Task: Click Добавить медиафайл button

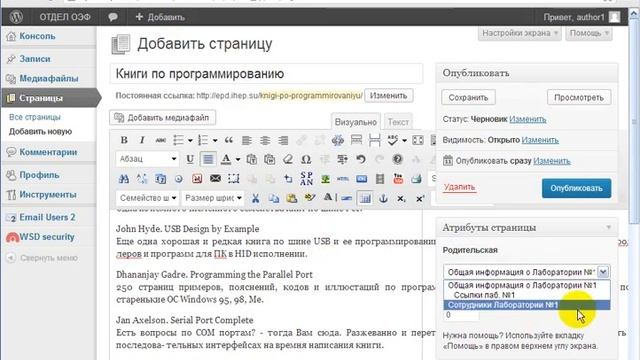Action: (x=162, y=118)
